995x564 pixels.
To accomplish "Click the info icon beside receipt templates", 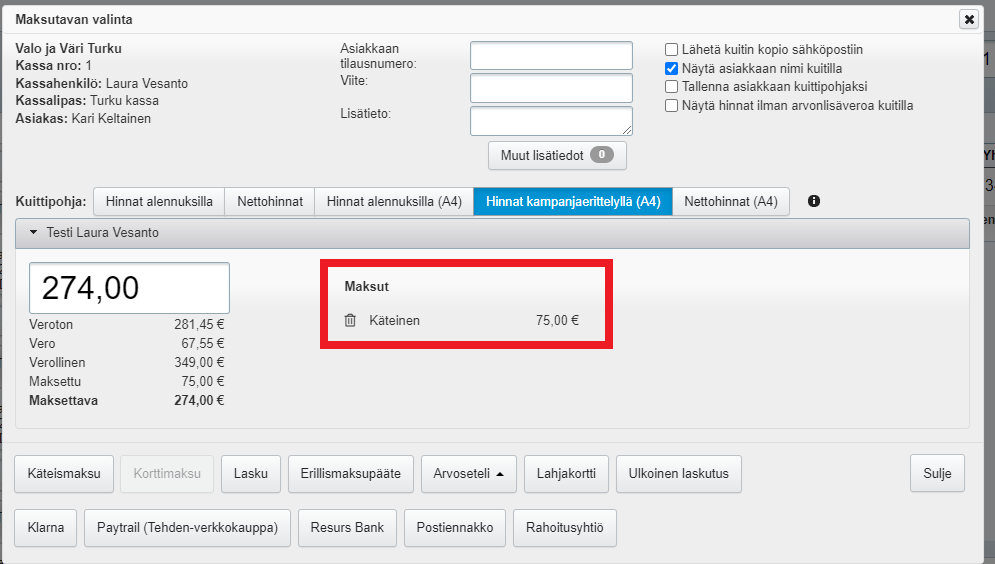I will (x=813, y=202).
